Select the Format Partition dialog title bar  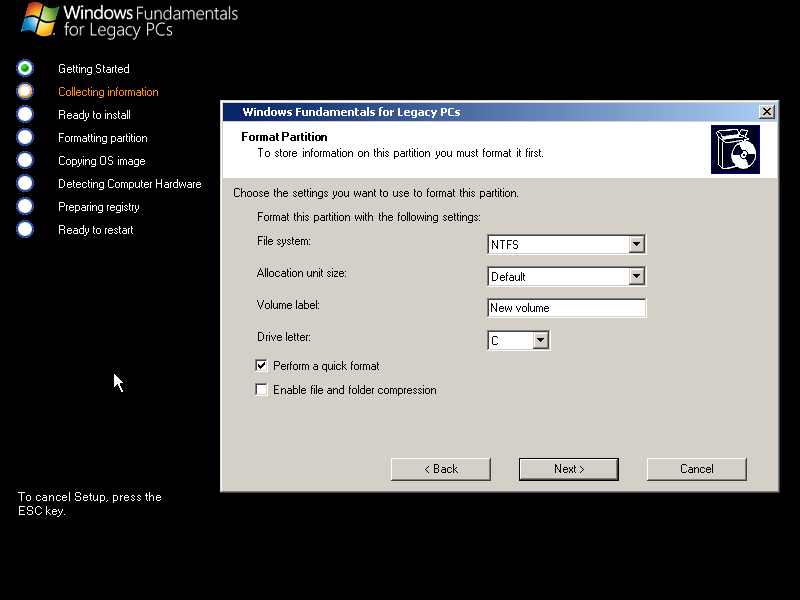(x=450, y=111)
